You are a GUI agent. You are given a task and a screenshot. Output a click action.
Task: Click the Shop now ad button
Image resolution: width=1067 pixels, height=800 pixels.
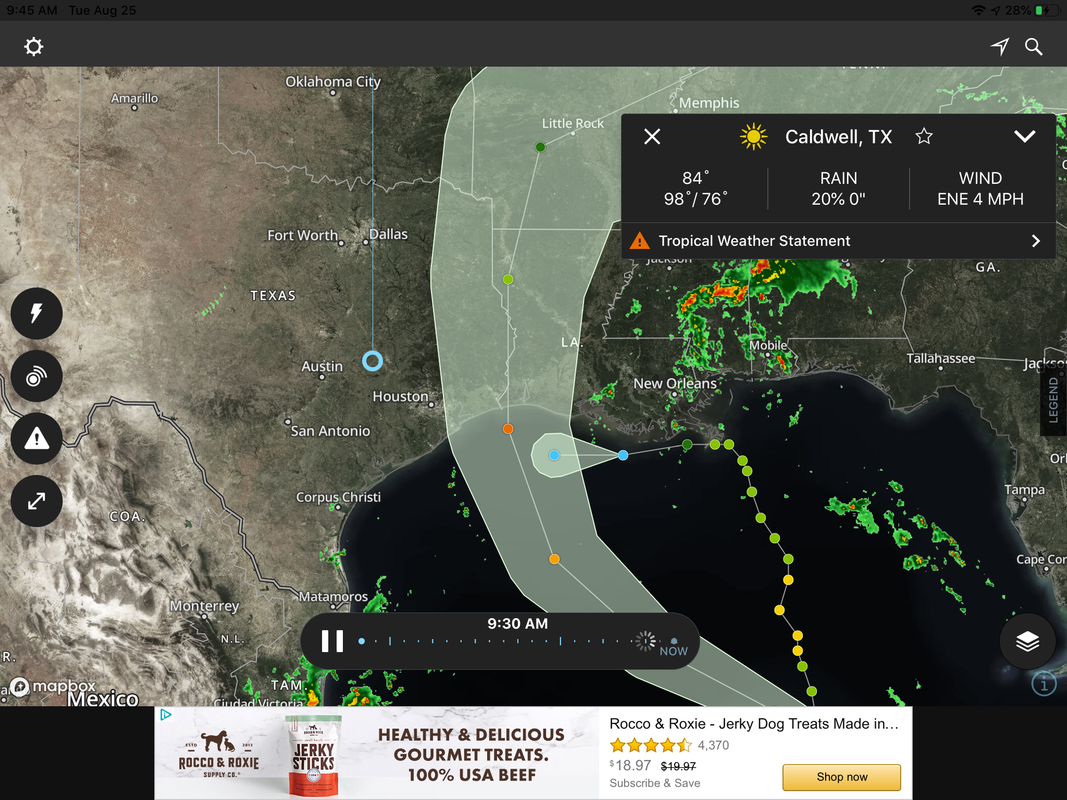pos(842,777)
